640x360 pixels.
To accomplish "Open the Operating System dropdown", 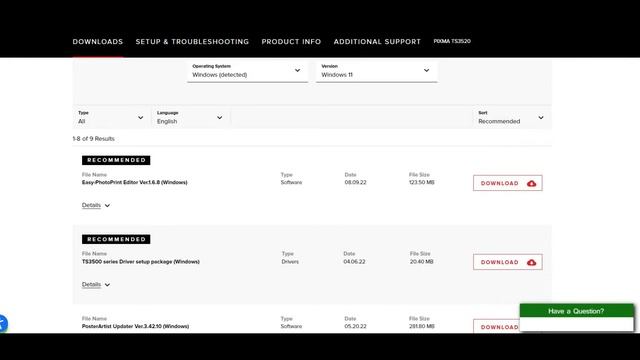I will (x=247, y=71).
